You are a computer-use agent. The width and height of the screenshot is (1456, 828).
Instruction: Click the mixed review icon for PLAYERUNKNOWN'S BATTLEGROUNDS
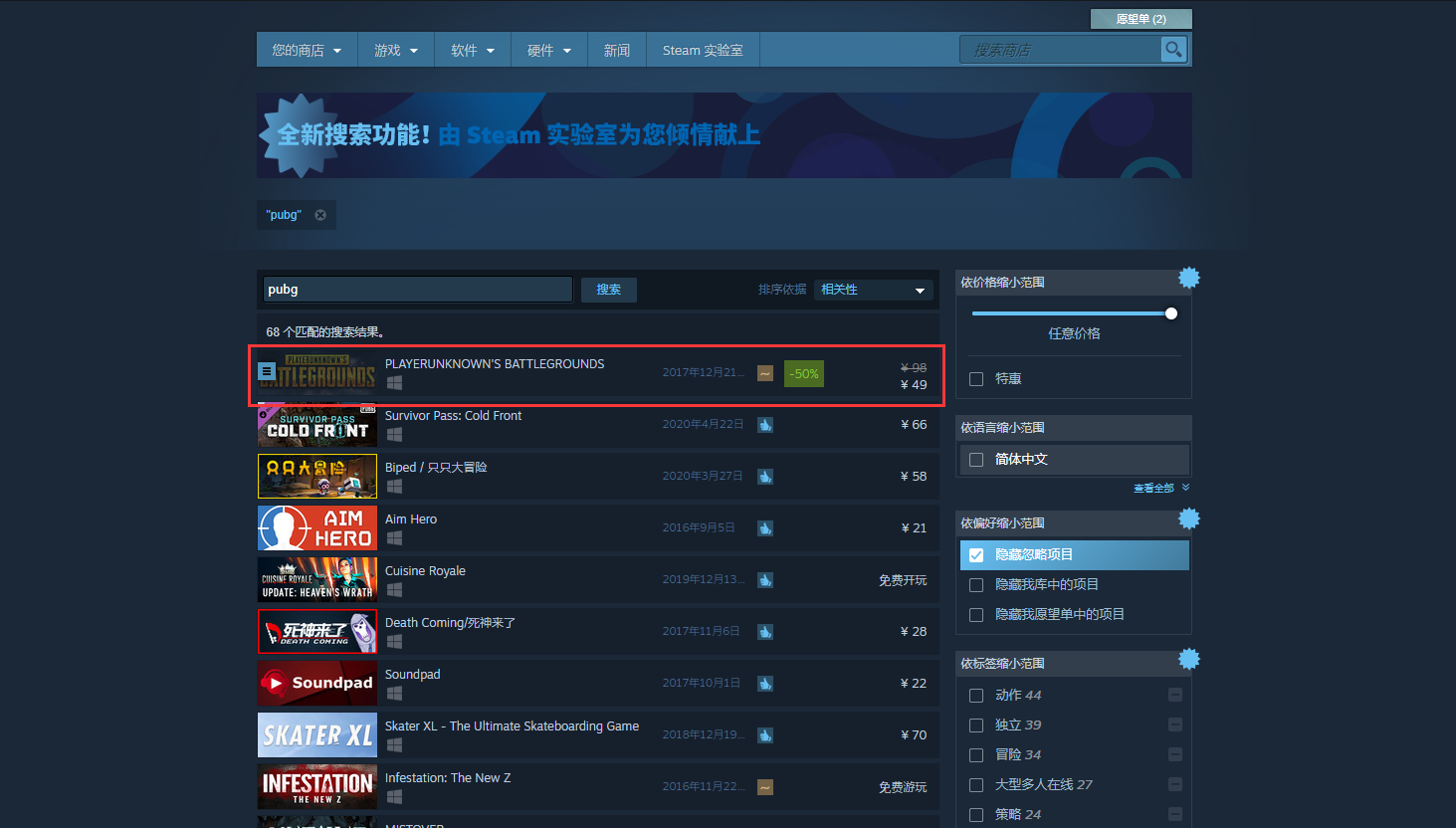click(x=765, y=373)
